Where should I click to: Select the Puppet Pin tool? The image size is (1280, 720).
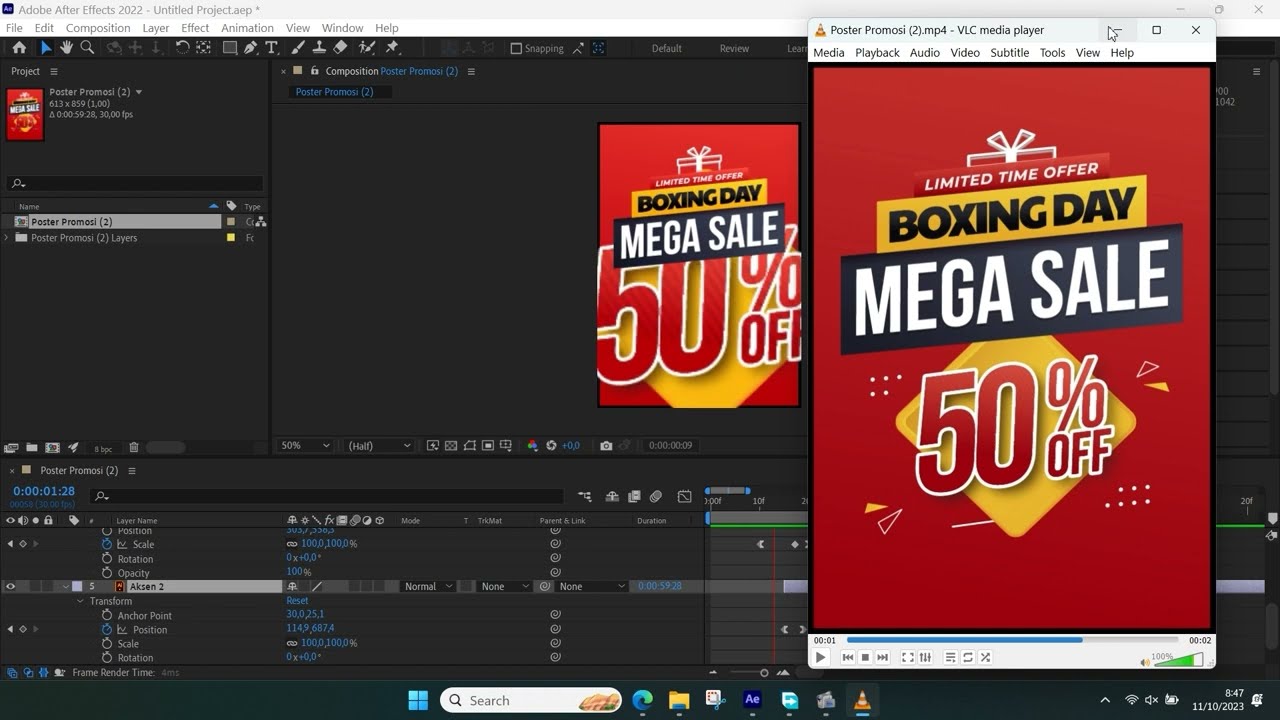[392, 48]
